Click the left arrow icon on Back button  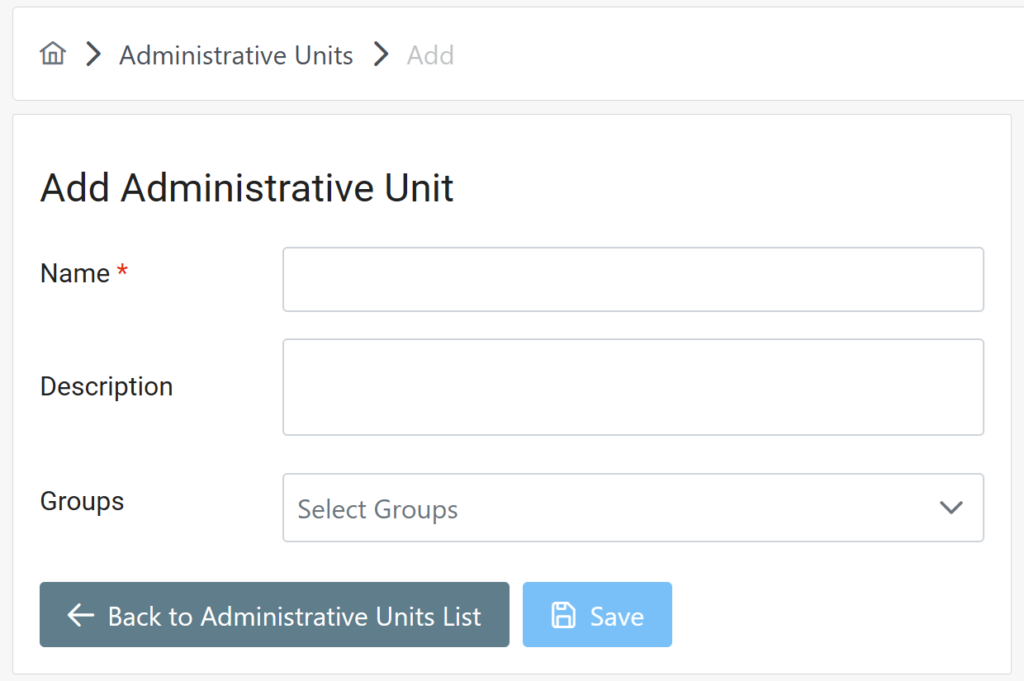click(x=80, y=615)
